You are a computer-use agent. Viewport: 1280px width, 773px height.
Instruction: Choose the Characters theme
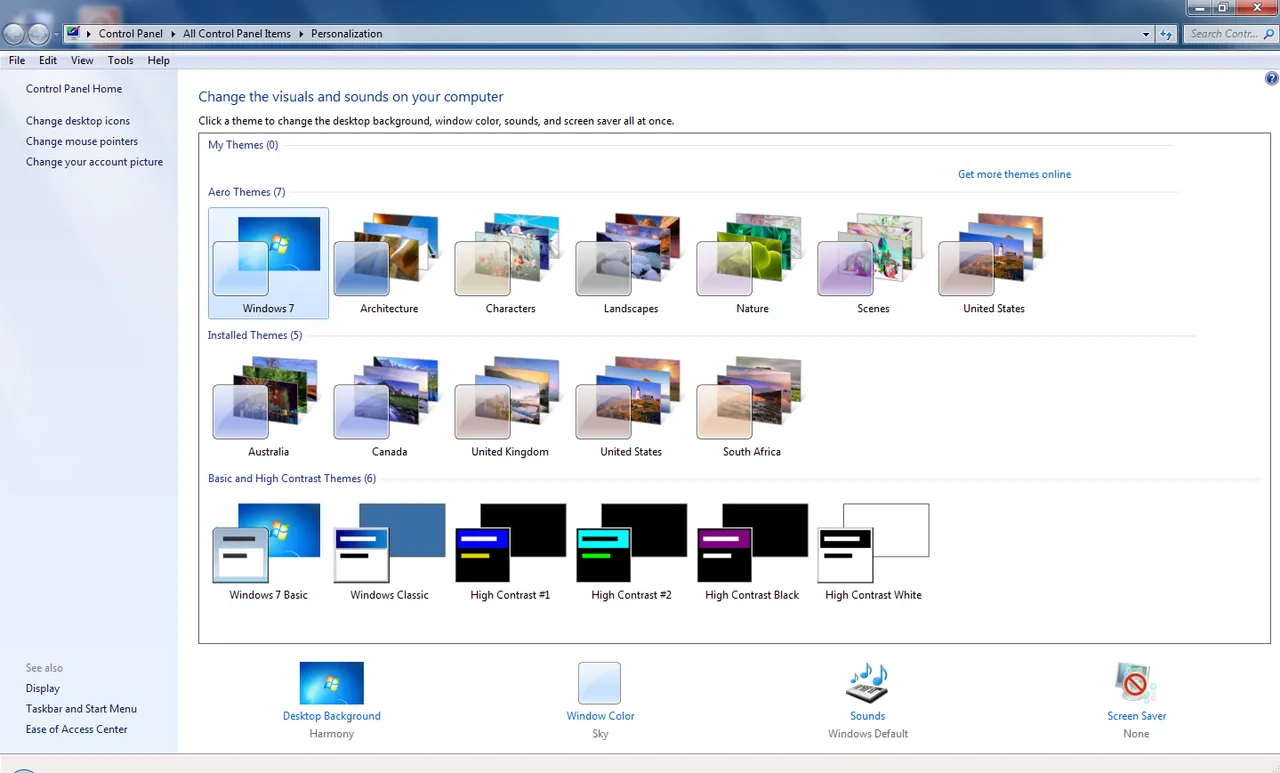click(510, 263)
